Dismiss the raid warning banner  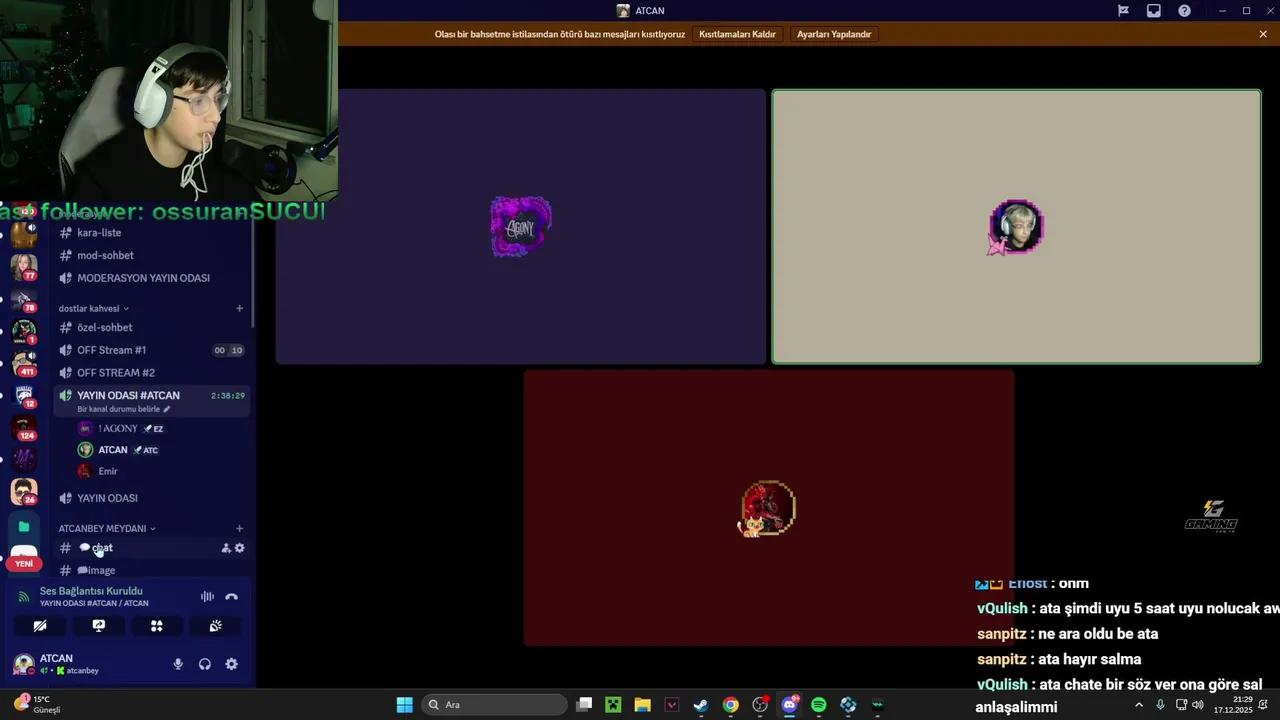[x=1263, y=34]
